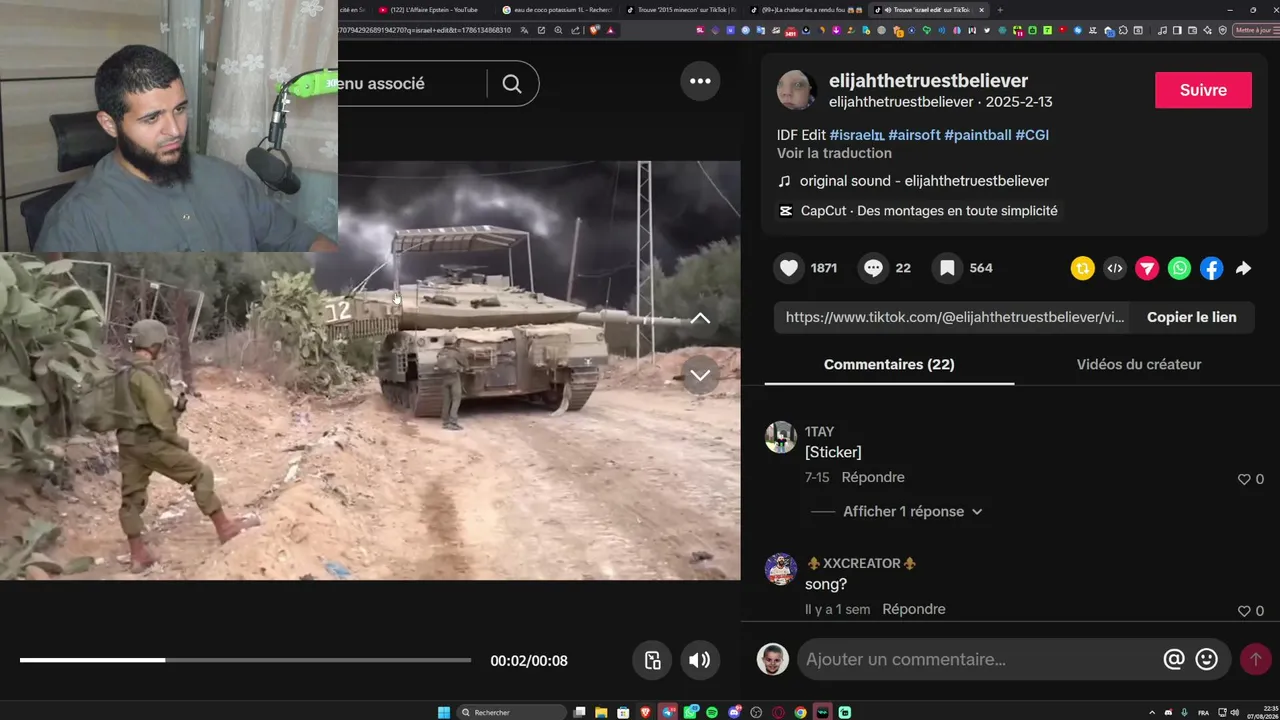
Task: Bookmark the video with the save icon
Action: click(x=947, y=268)
